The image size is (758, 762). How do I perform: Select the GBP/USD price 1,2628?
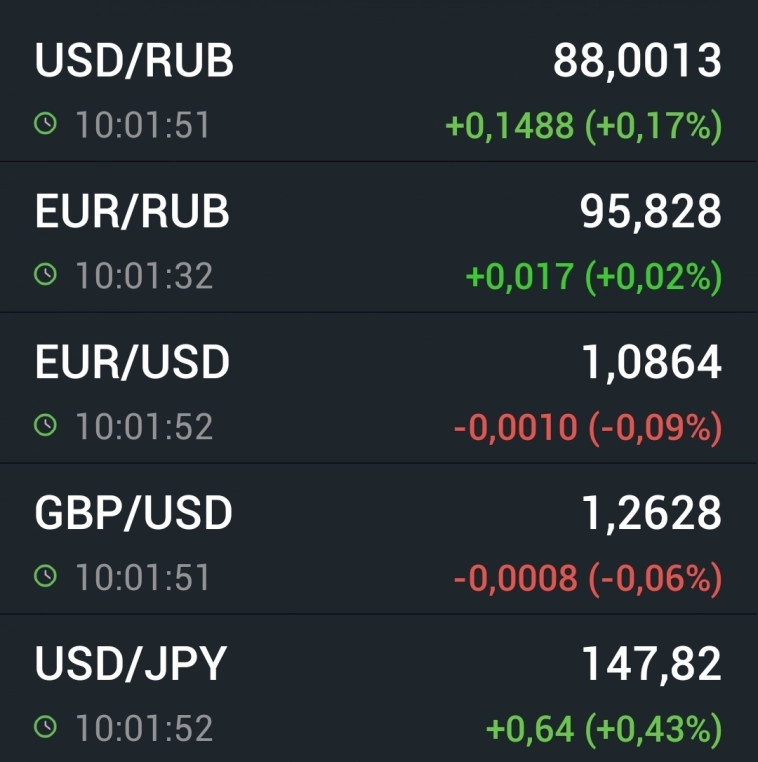(651, 513)
